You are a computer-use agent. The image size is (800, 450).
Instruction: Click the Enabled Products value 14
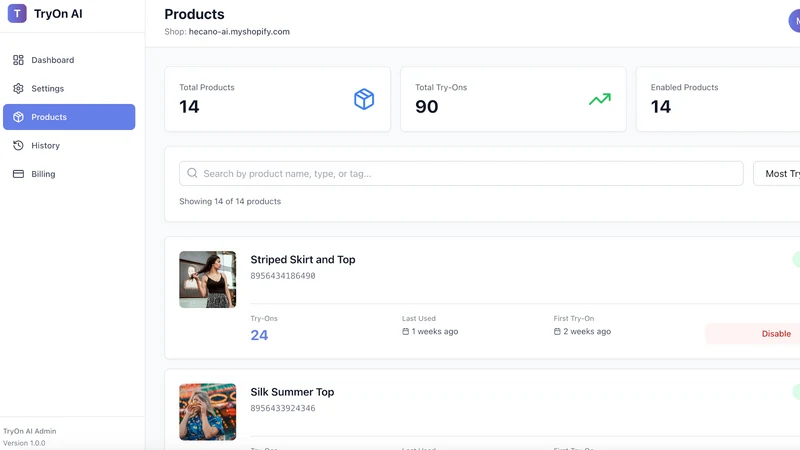[x=661, y=107]
